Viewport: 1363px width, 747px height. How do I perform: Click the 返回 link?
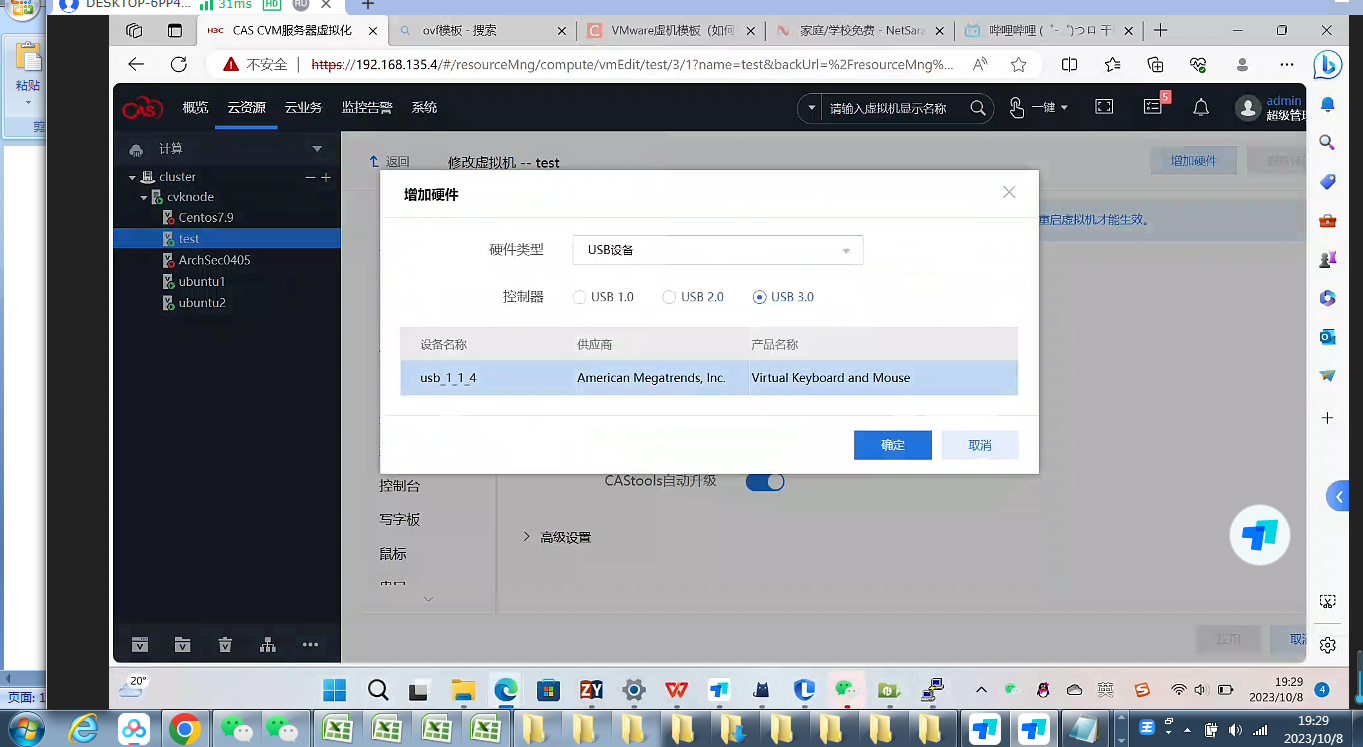point(390,162)
